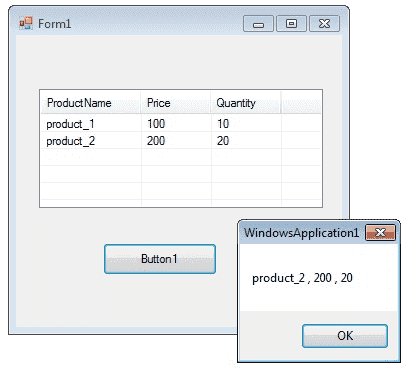
Task: Click Button1 on the form
Action: pyautogui.click(x=160, y=259)
